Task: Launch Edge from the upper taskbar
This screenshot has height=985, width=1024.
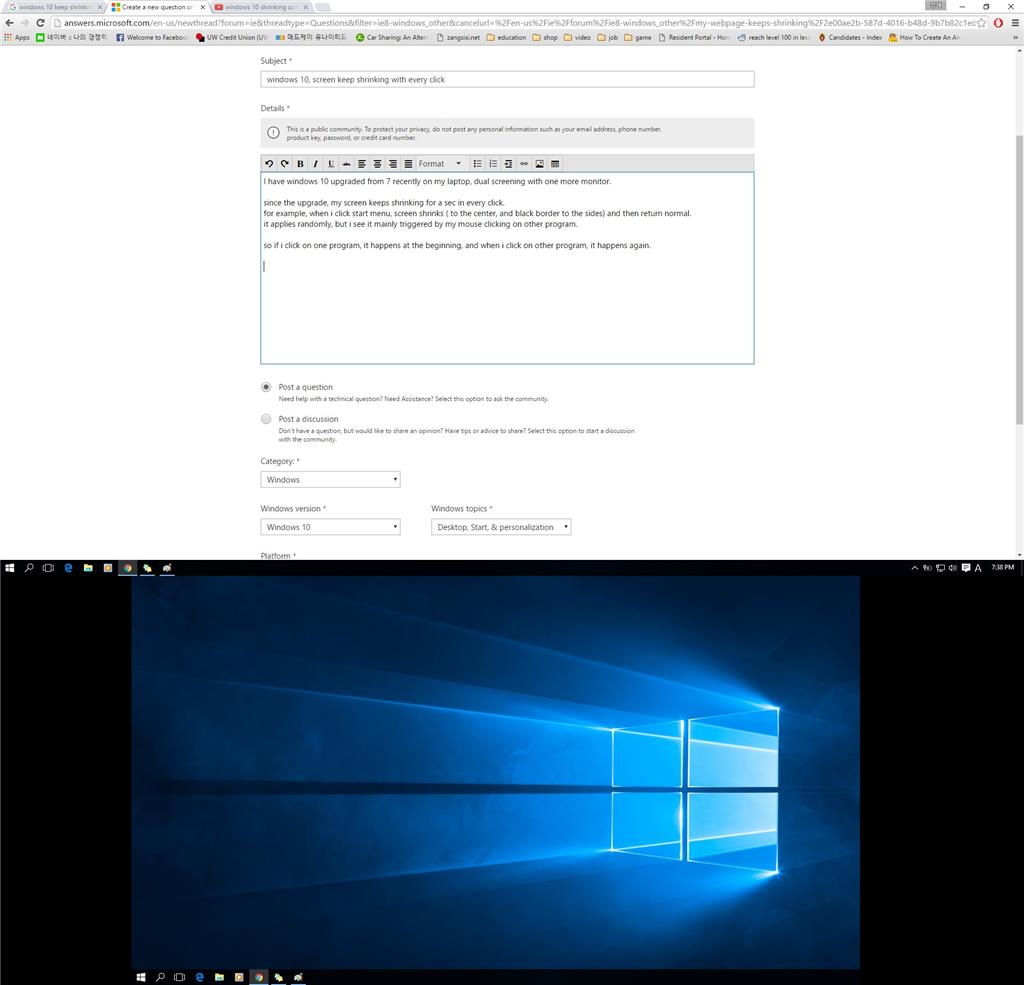Action: [x=68, y=568]
